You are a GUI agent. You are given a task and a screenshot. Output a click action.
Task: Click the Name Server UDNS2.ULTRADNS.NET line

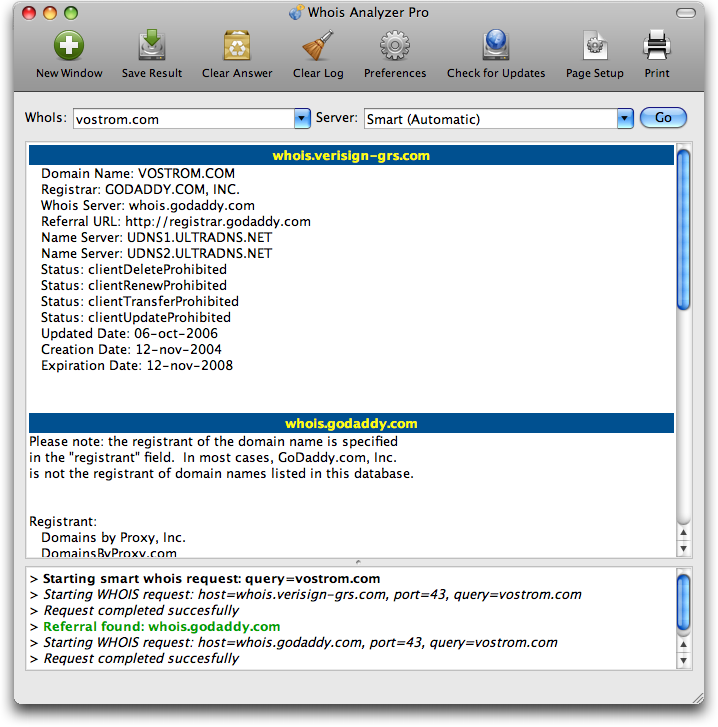click(x=157, y=254)
